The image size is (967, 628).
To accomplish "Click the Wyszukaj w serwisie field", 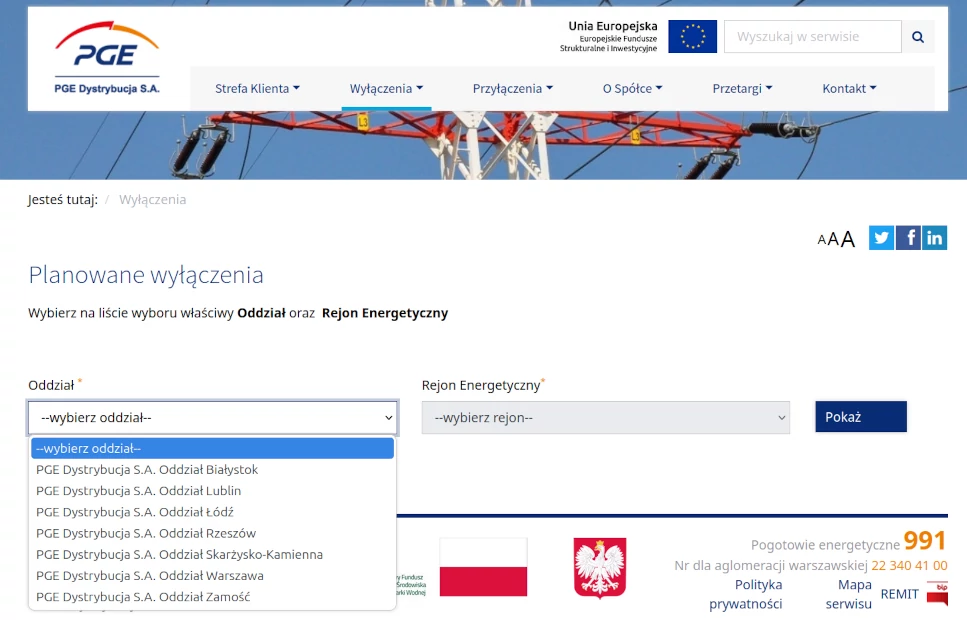I will pyautogui.click(x=812, y=36).
